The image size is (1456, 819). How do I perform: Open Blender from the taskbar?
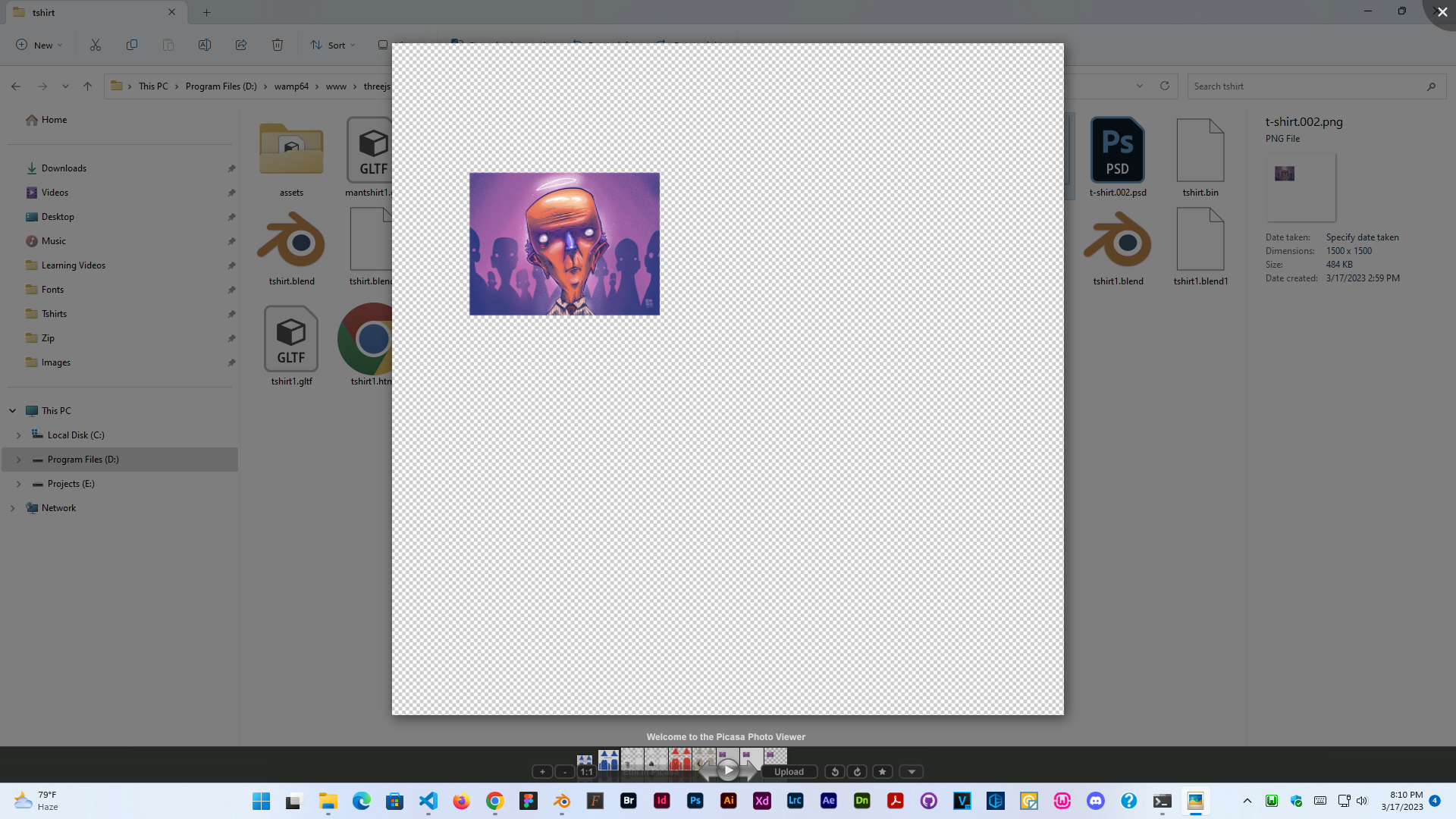tap(562, 801)
